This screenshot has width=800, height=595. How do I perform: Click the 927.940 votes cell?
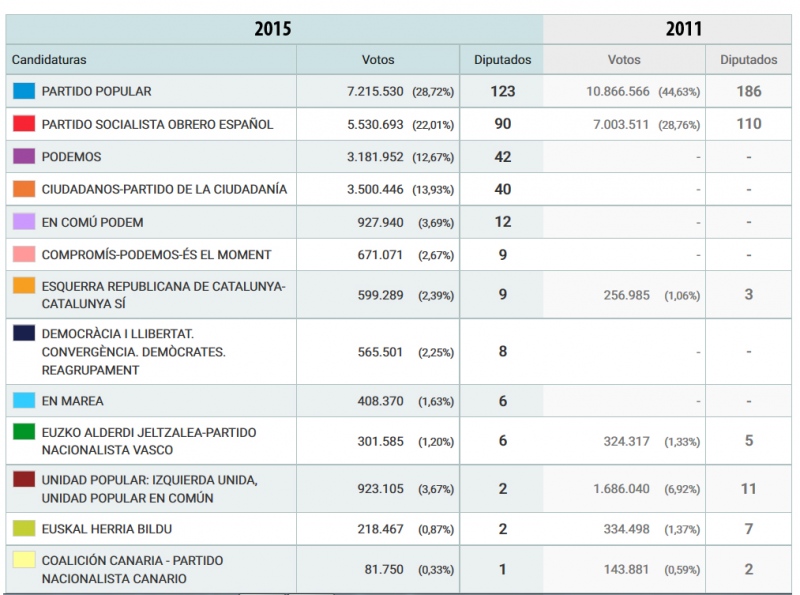tap(380, 222)
